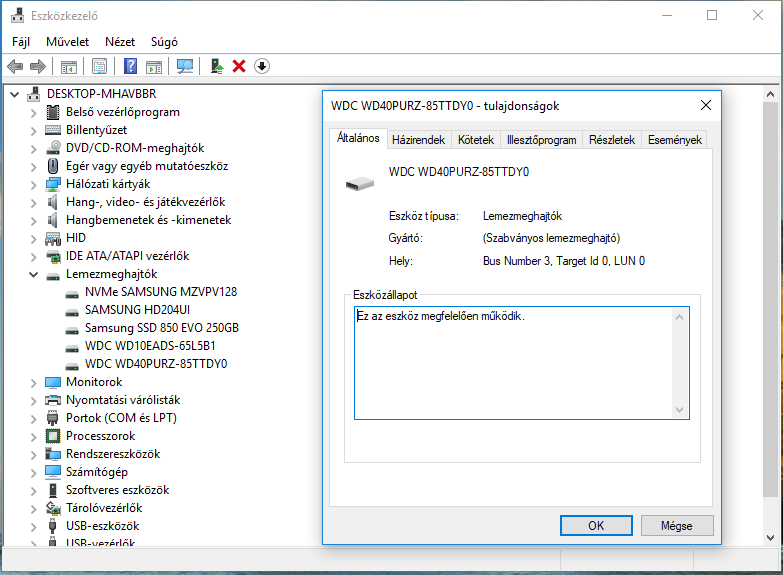
Task: Click the Update driver toolbar icon
Action: tap(217, 66)
